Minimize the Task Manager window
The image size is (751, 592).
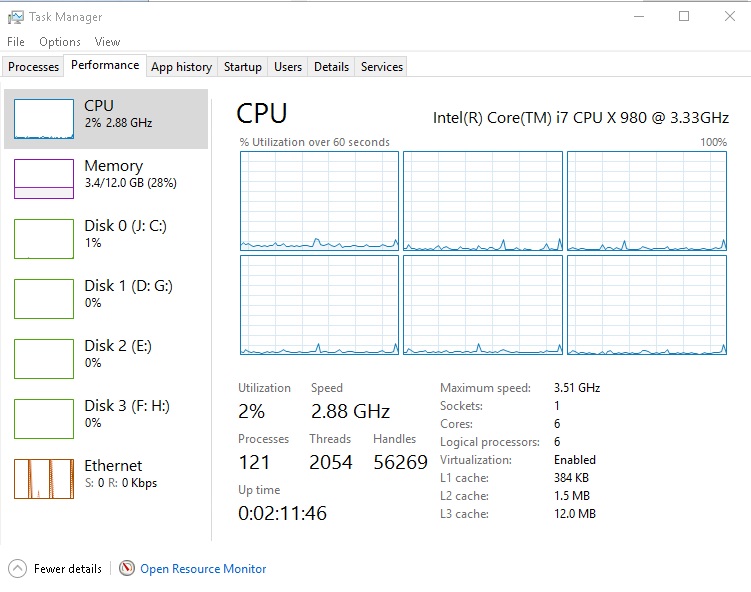click(639, 17)
